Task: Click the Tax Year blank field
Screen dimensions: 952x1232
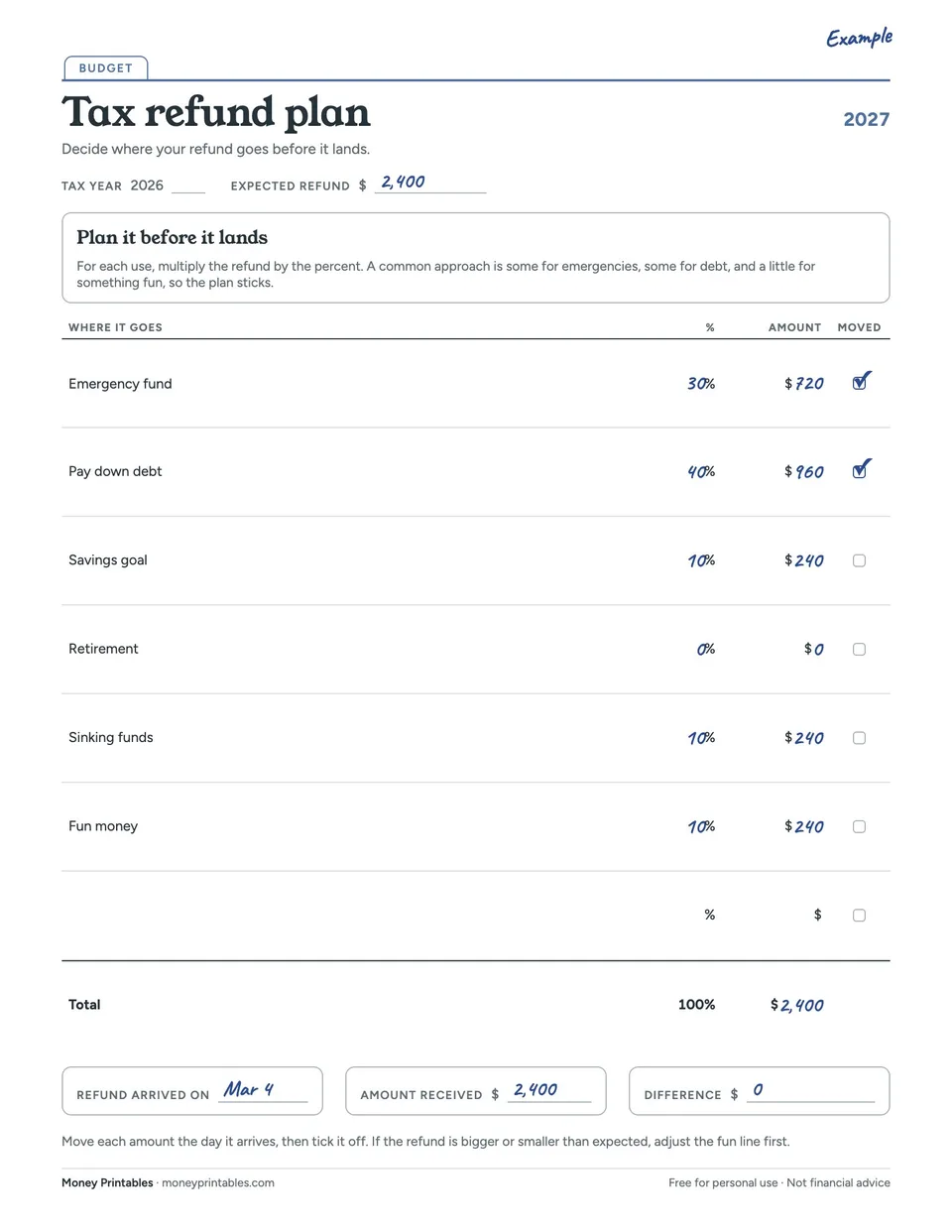Action: click(188, 185)
